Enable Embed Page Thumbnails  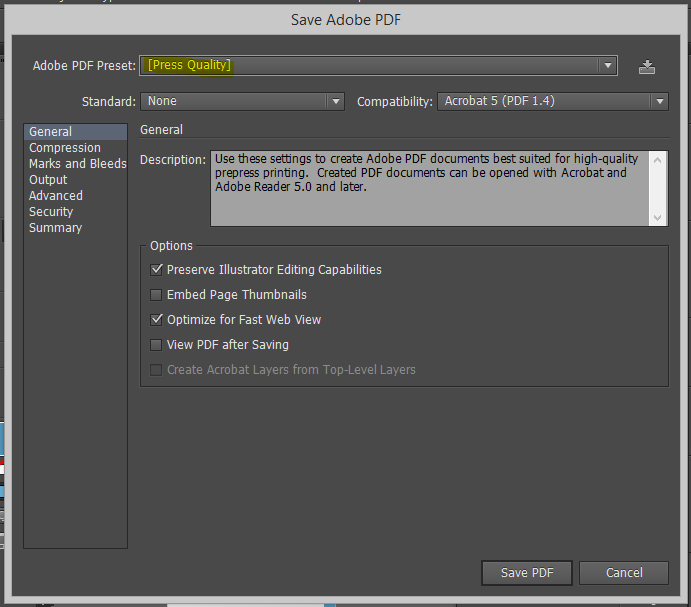156,294
